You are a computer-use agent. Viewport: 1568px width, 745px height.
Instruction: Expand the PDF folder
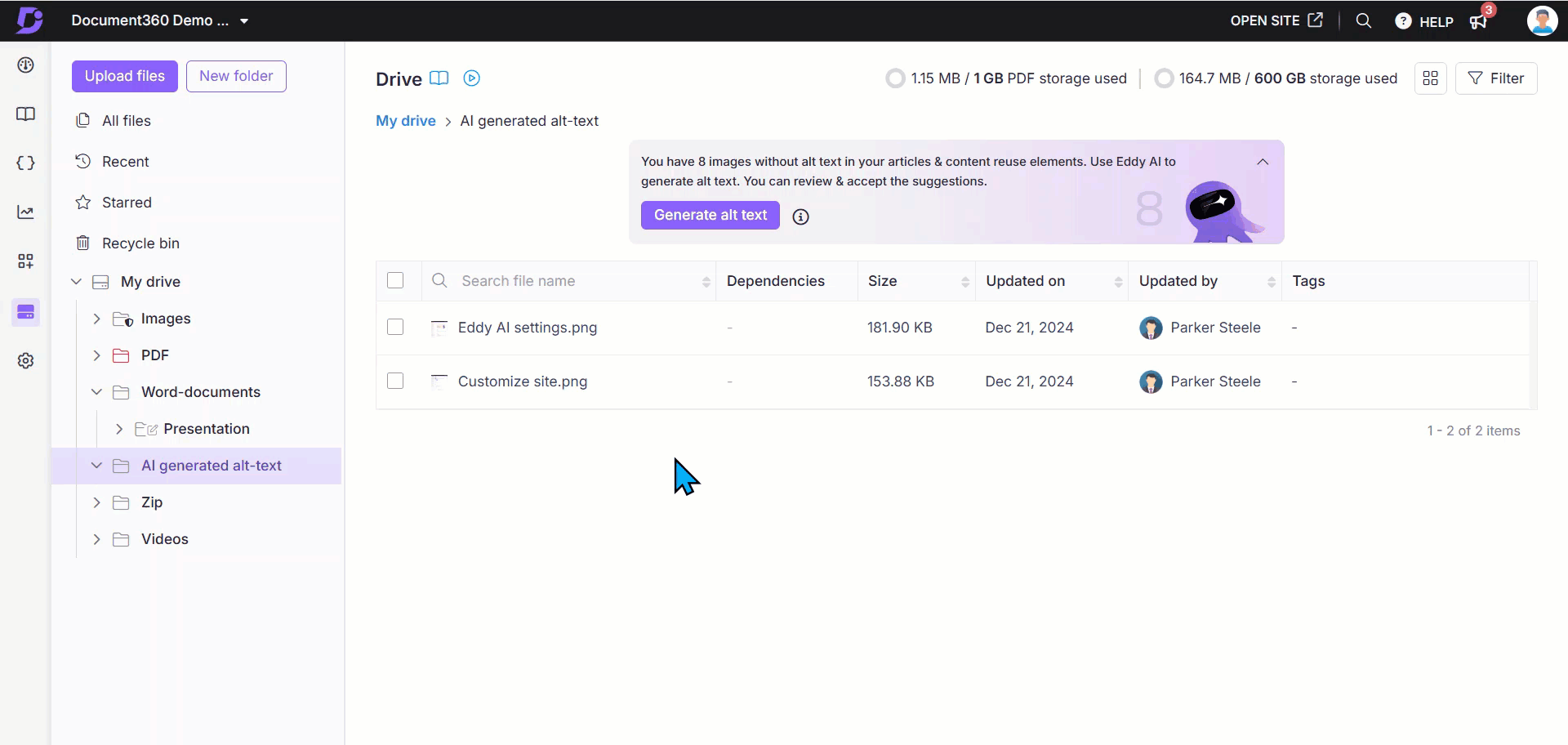[96, 355]
